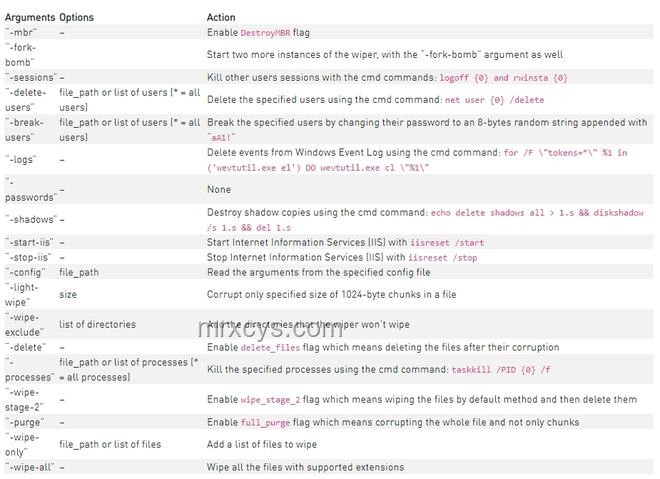Click the diskshadow command in shadows row
This screenshot has width=660, height=479.
pyautogui.click(x=618, y=213)
